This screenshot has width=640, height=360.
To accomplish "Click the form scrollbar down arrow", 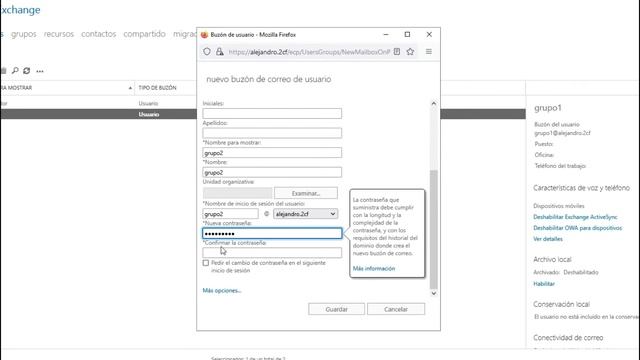I will point(433,293).
